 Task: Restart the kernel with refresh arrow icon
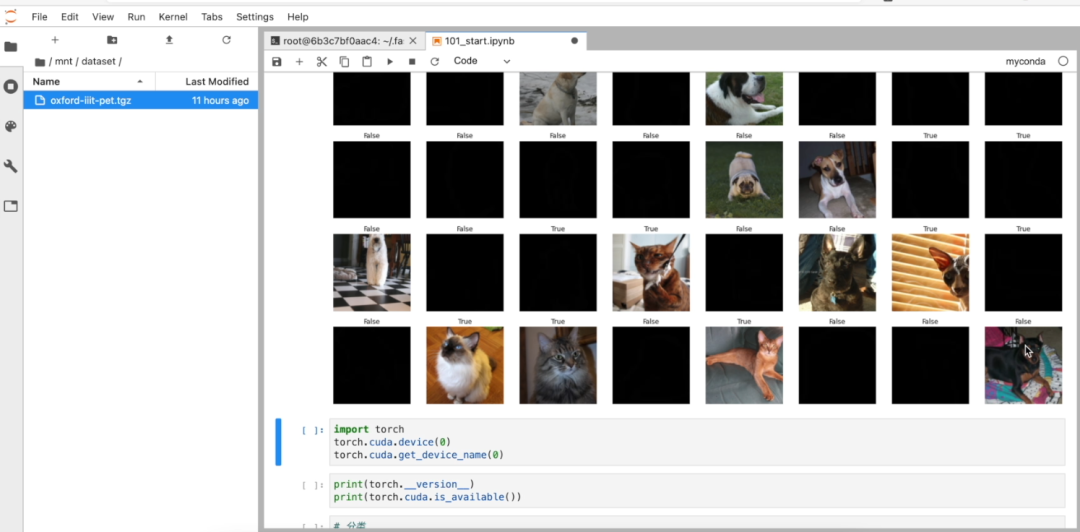point(434,61)
